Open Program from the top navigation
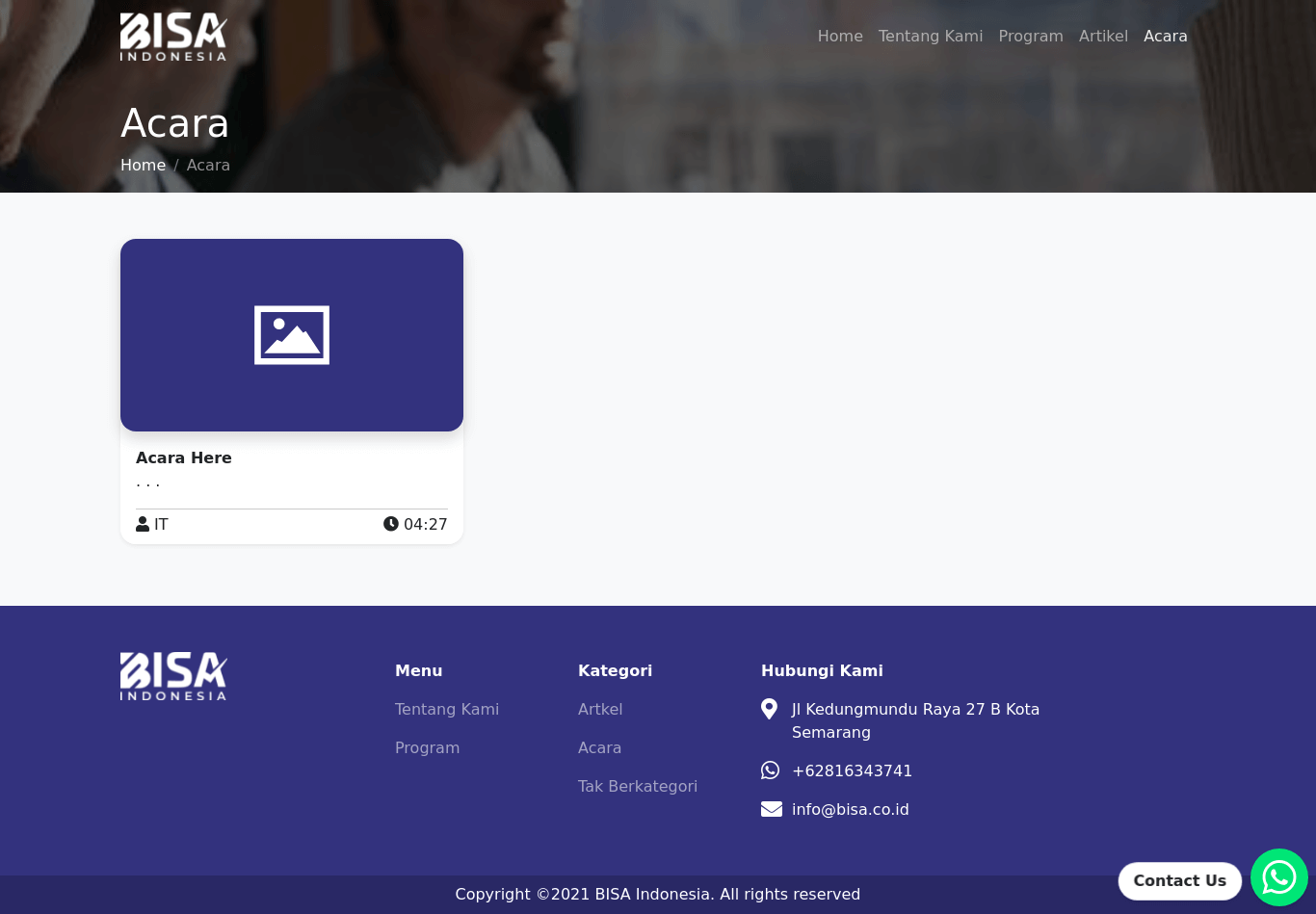 click(x=1031, y=36)
